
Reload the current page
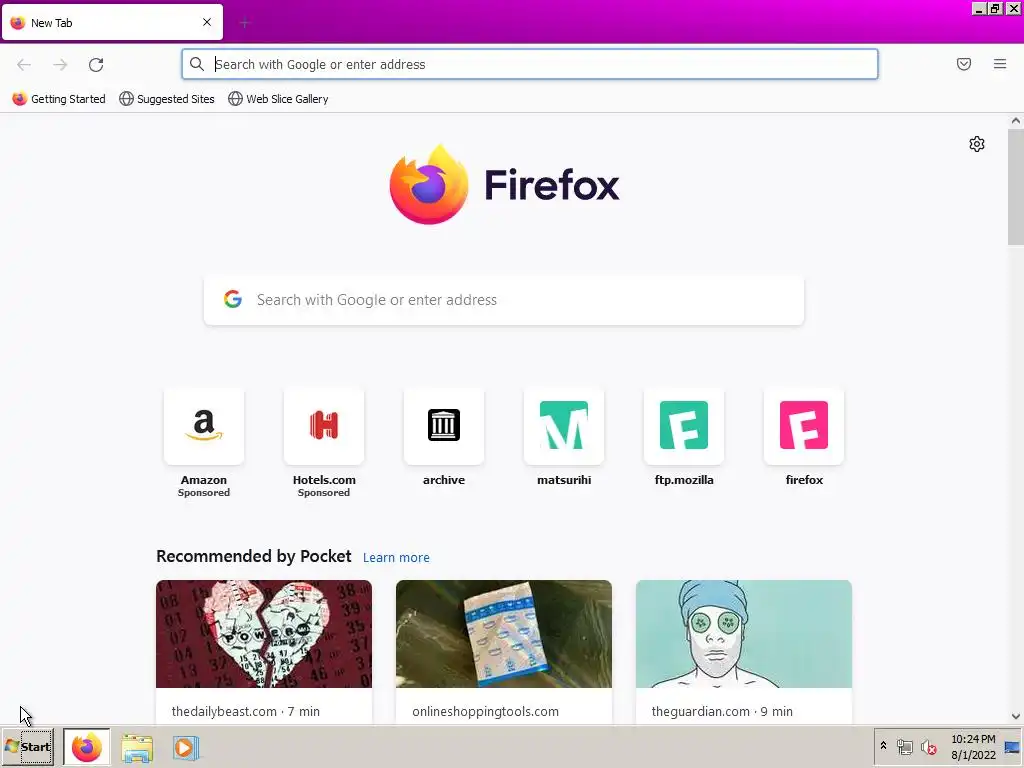tap(96, 65)
